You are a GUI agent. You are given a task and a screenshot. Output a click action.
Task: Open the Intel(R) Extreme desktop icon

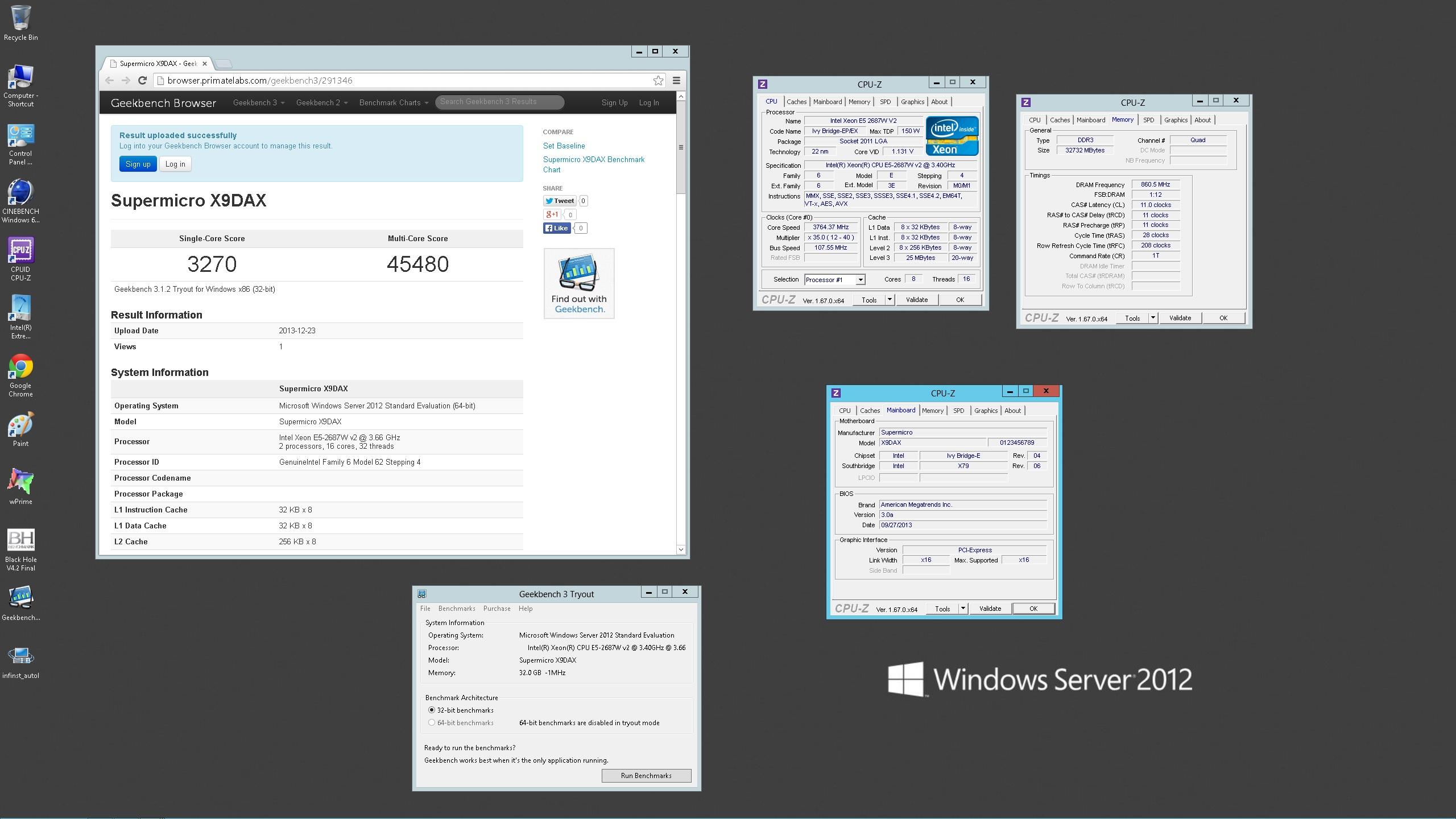click(x=20, y=318)
